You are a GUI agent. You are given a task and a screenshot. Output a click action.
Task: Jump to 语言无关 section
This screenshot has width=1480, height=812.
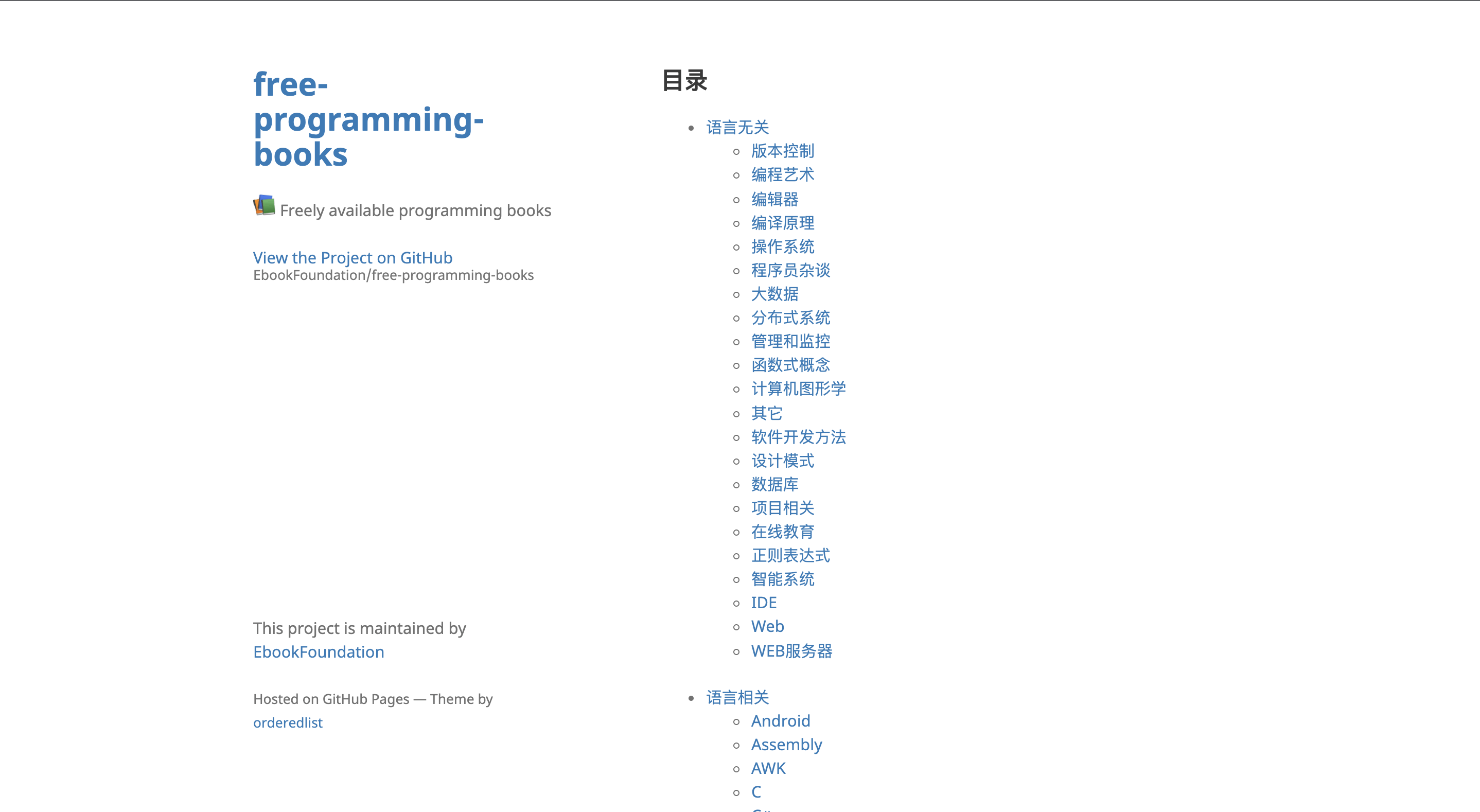(x=737, y=127)
